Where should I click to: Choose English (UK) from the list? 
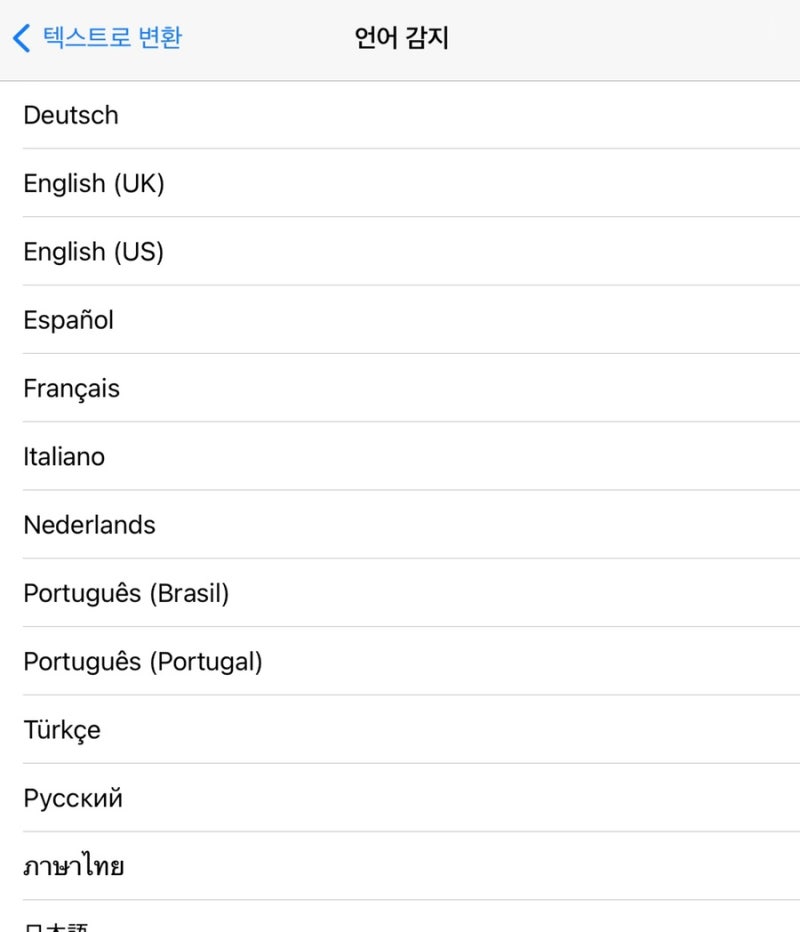[400, 183]
